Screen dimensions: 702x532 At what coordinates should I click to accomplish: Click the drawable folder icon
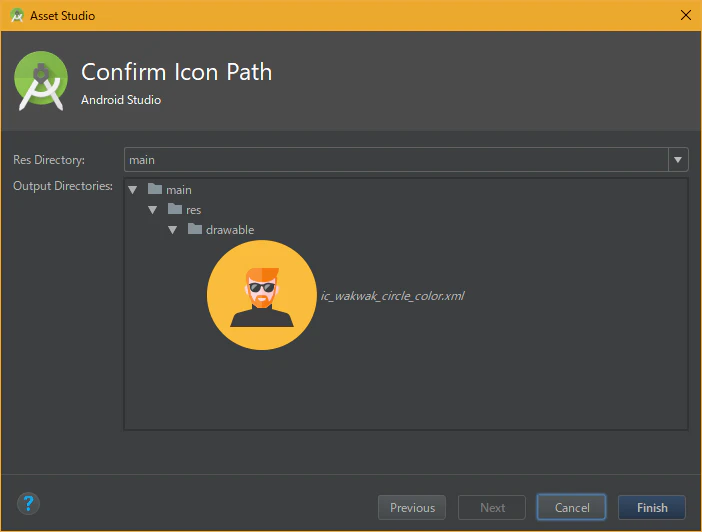coord(195,229)
